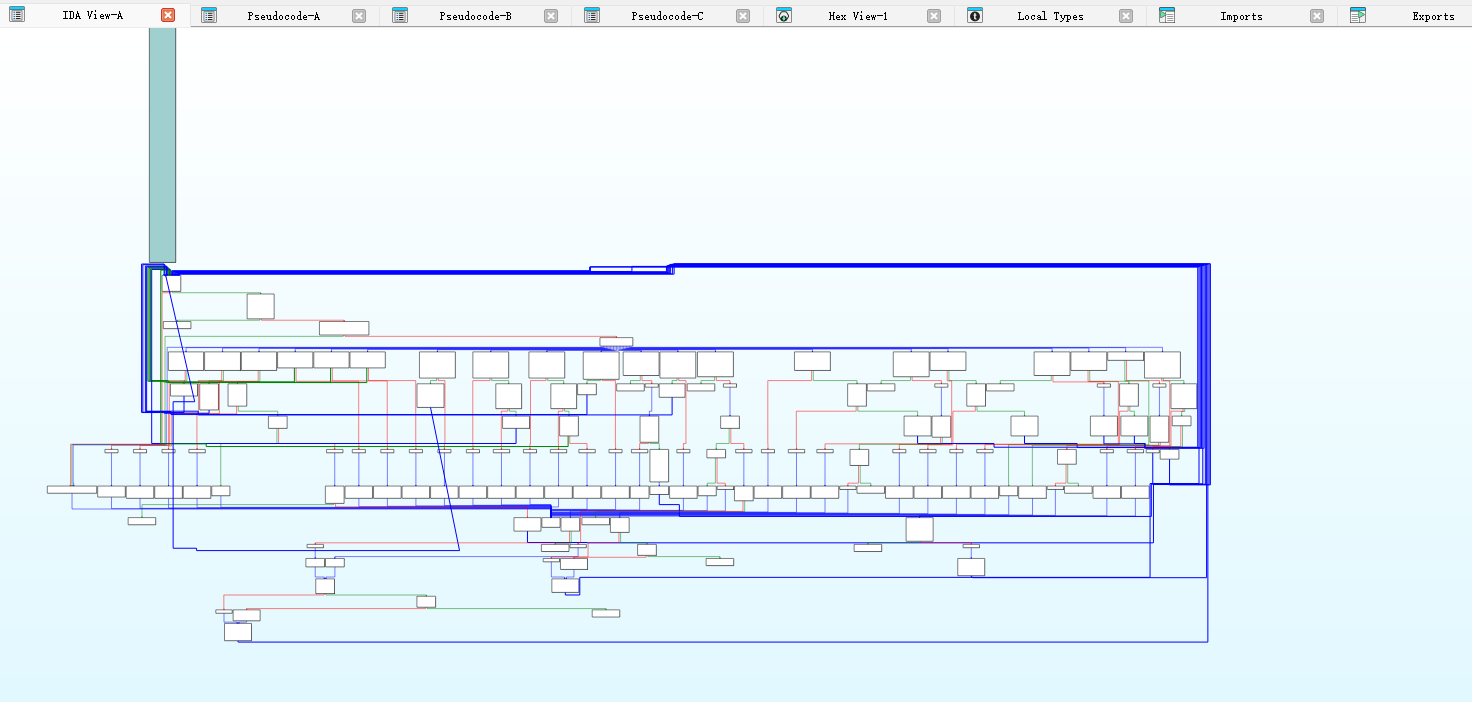1472x702 pixels.
Task: Click the Hex View-1 tab icon
Action: (784, 15)
